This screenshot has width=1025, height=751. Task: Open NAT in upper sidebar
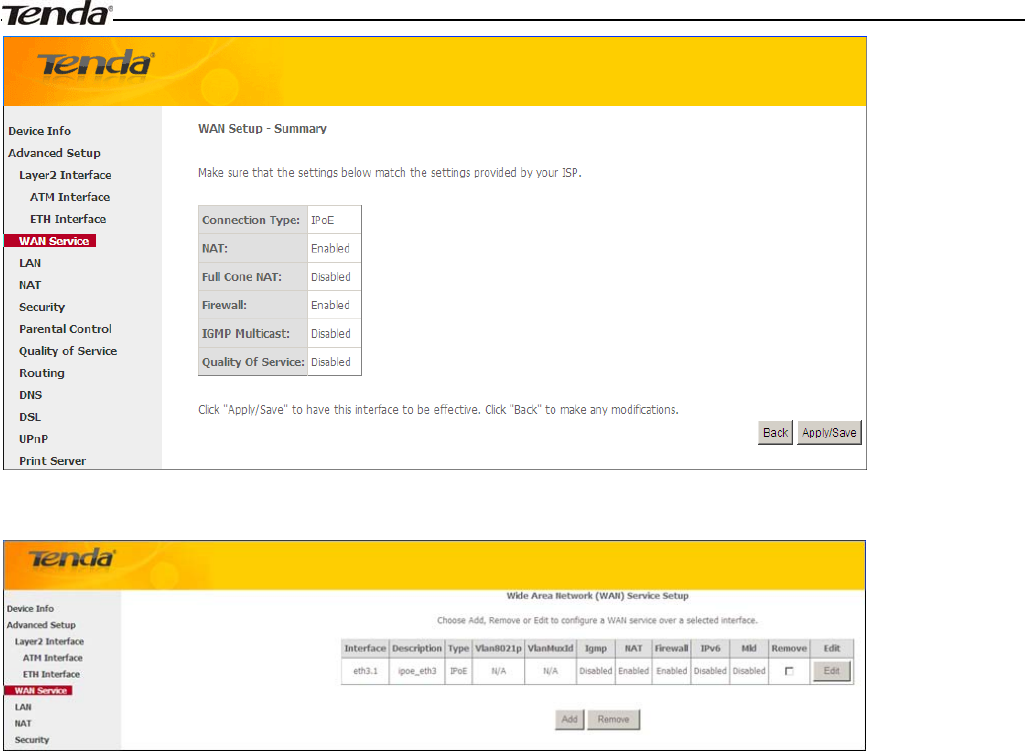pos(30,285)
